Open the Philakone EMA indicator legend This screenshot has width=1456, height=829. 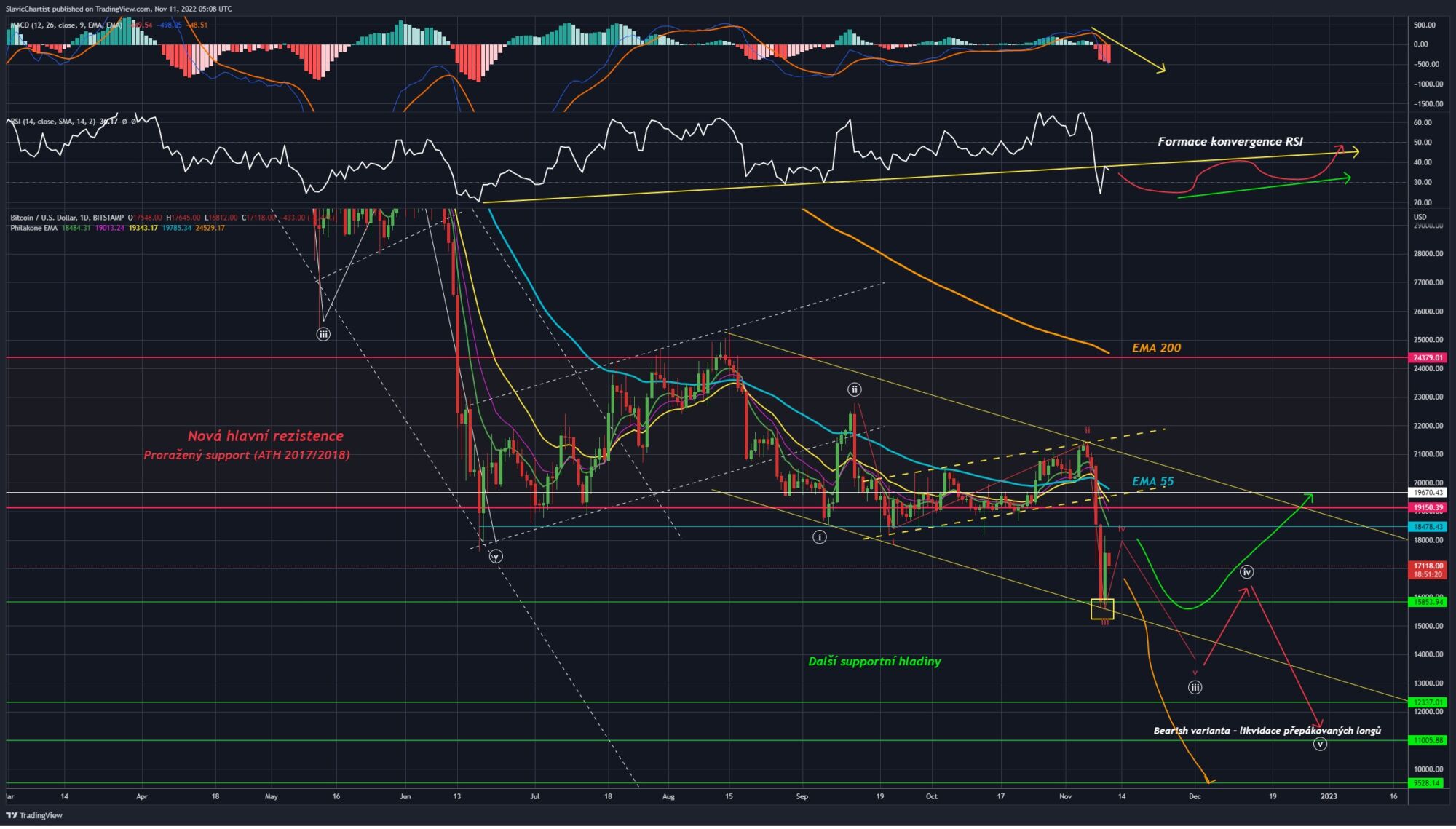pyautogui.click(x=33, y=228)
